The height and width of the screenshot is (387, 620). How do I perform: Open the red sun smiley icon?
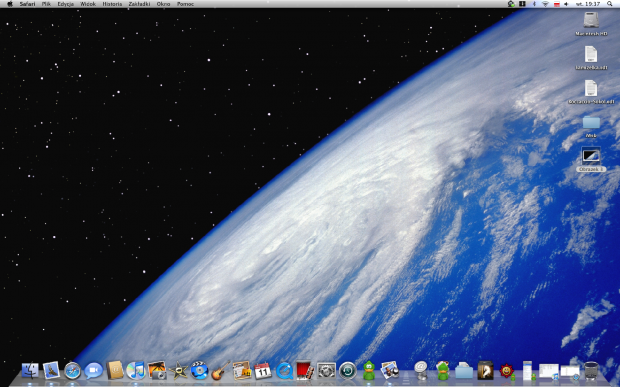point(507,372)
